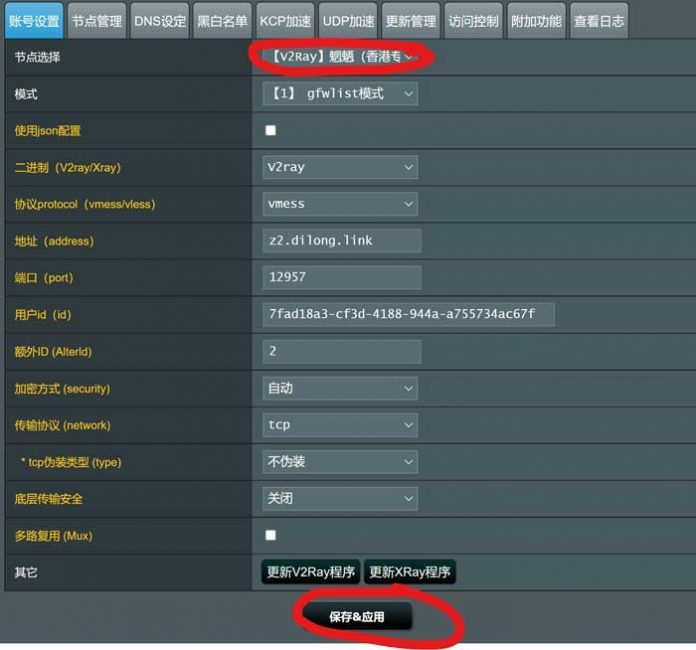Viewport: 696px width, 650px height.
Task: Expand the 节点选择 dropdown
Action: pos(339,57)
